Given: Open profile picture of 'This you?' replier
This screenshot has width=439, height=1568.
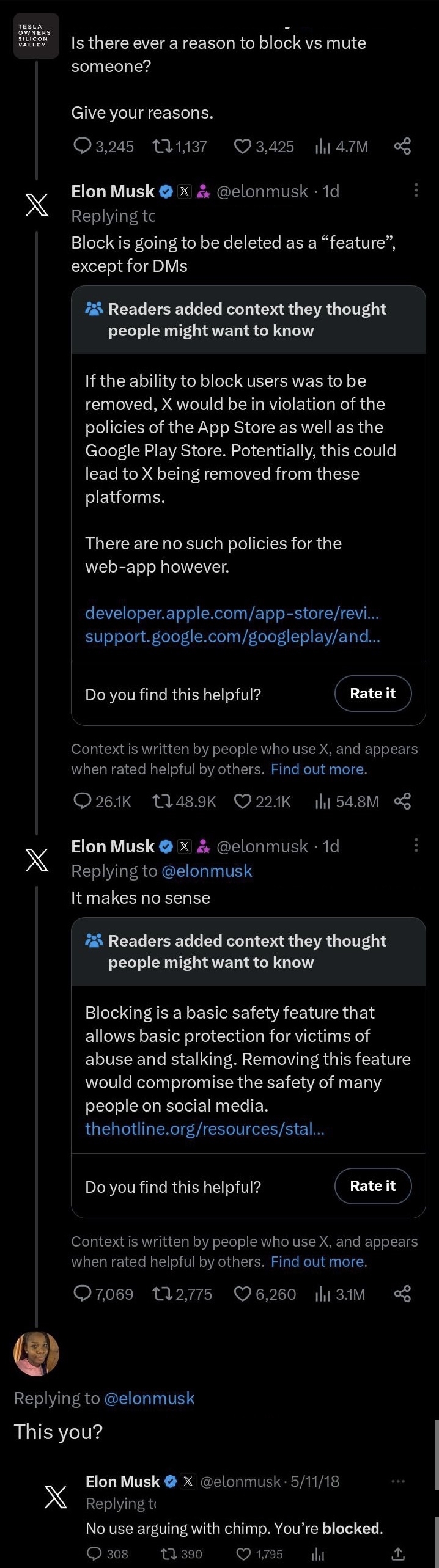Looking at the screenshot, I should [x=36, y=1353].
